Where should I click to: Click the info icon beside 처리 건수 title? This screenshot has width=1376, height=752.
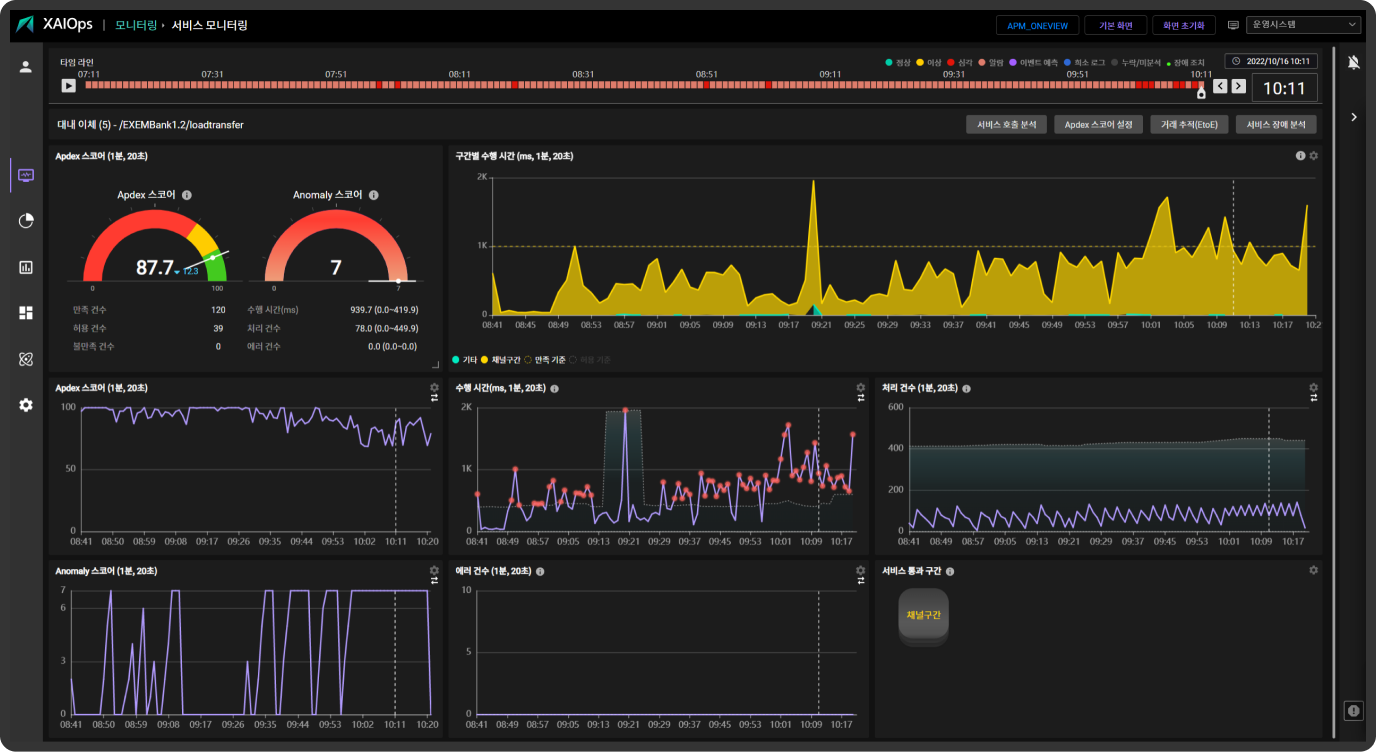966,388
